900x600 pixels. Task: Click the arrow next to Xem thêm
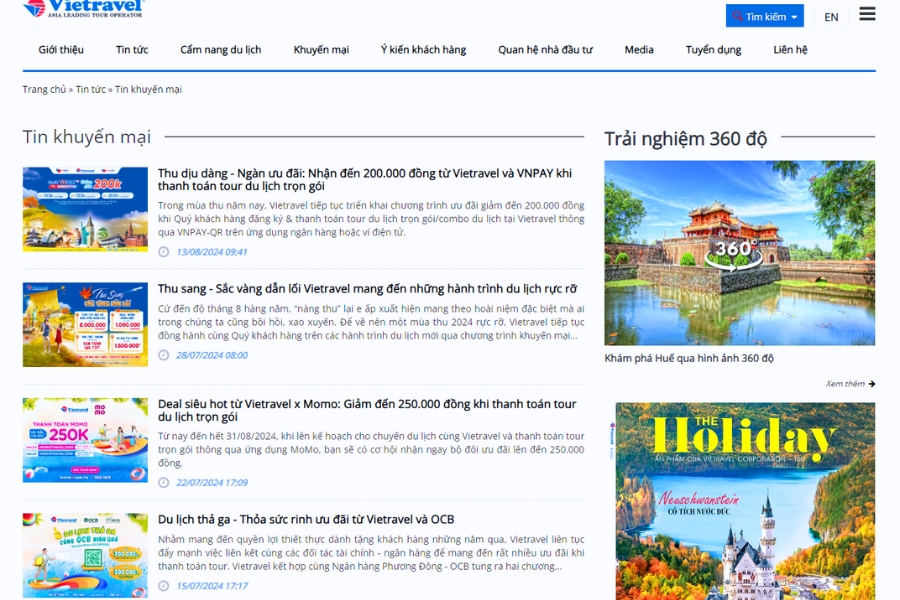coord(872,384)
